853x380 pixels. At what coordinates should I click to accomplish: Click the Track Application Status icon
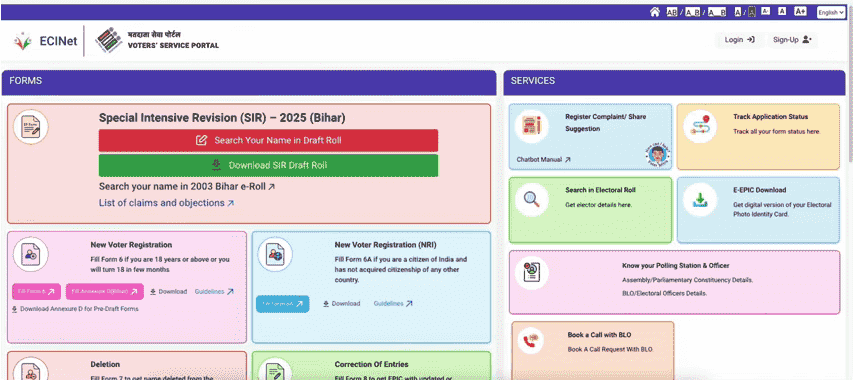(700, 127)
